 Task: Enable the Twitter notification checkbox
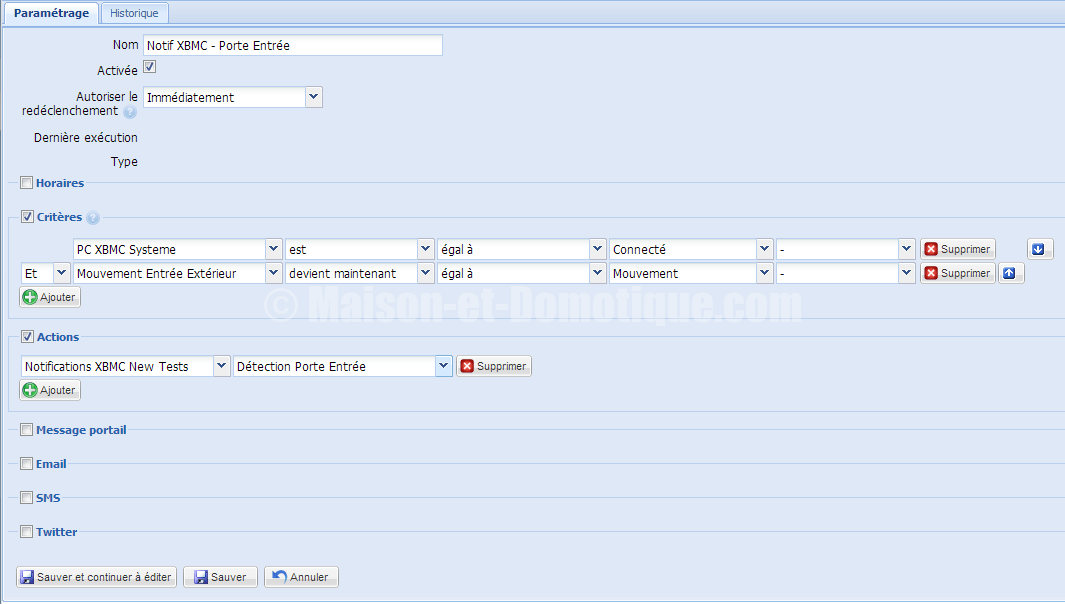pyautogui.click(x=26, y=531)
